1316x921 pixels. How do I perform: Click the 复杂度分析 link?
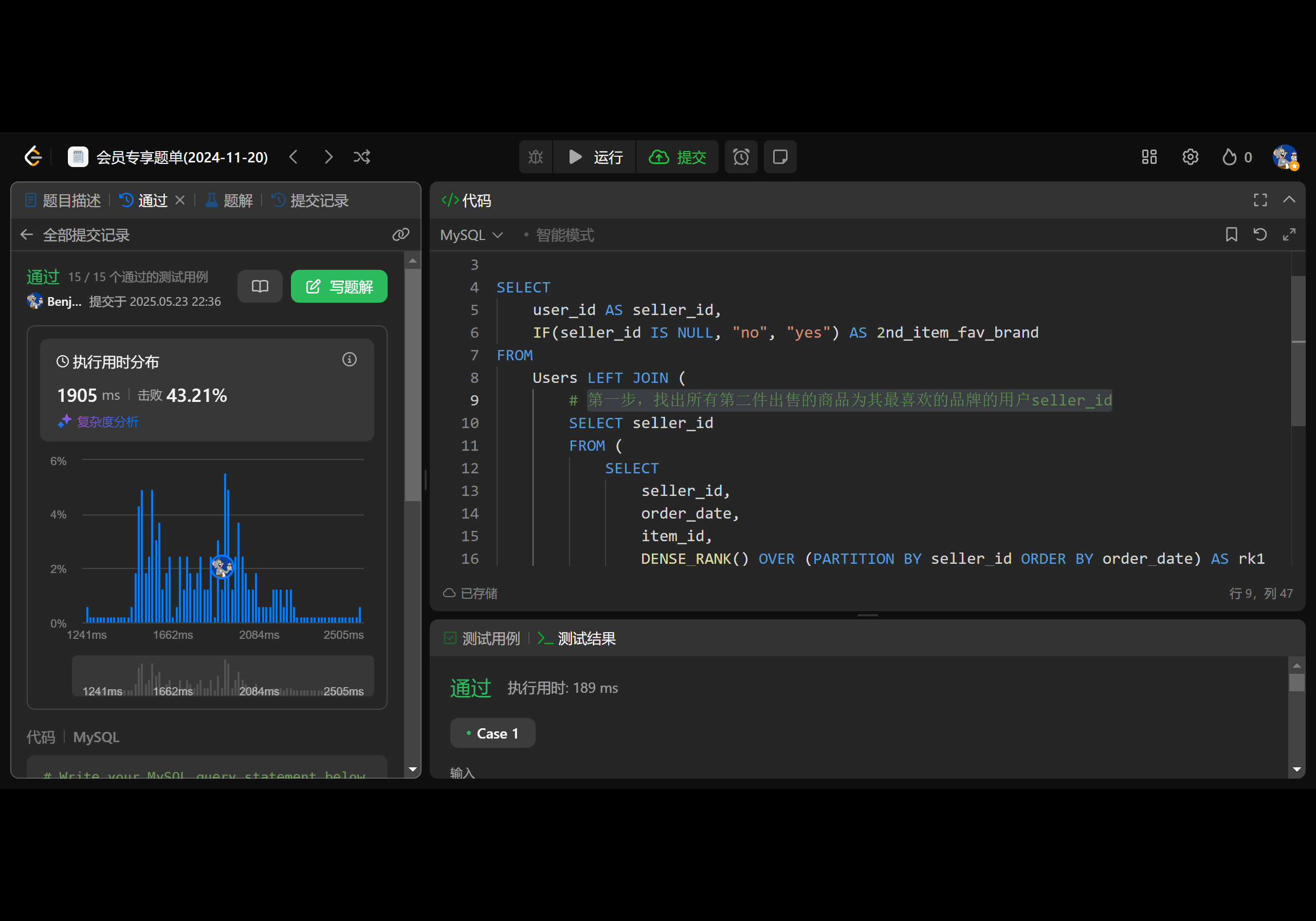107,422
